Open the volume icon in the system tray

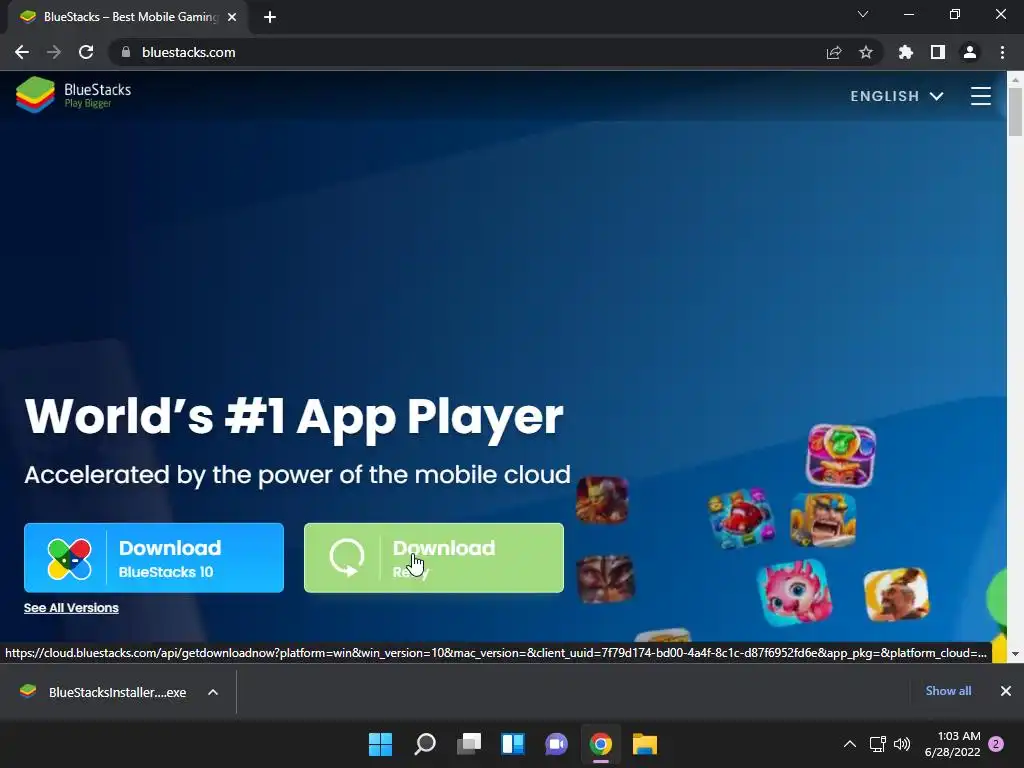click(902, 744)
